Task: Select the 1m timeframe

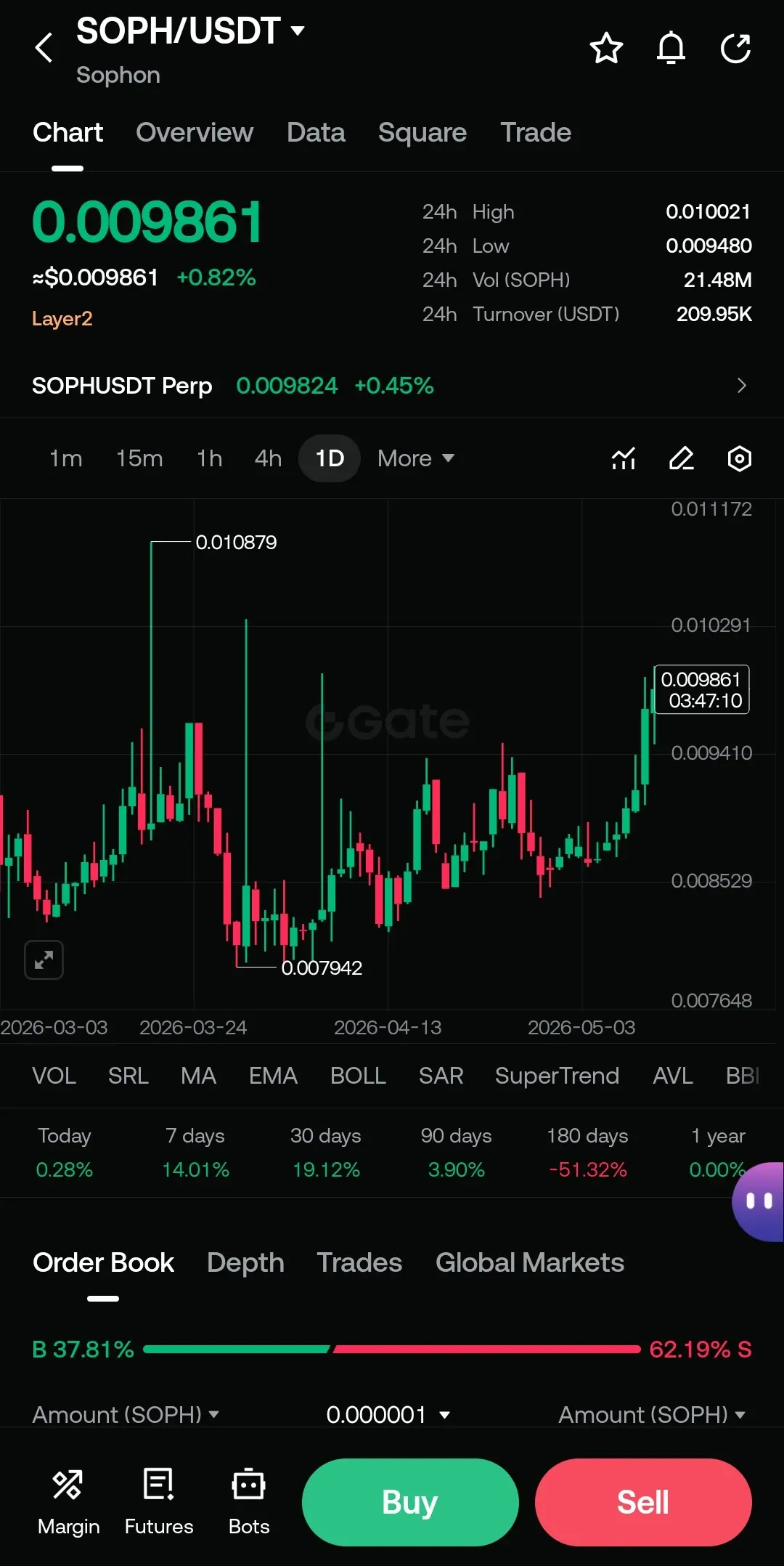Action: click(65, 458)
